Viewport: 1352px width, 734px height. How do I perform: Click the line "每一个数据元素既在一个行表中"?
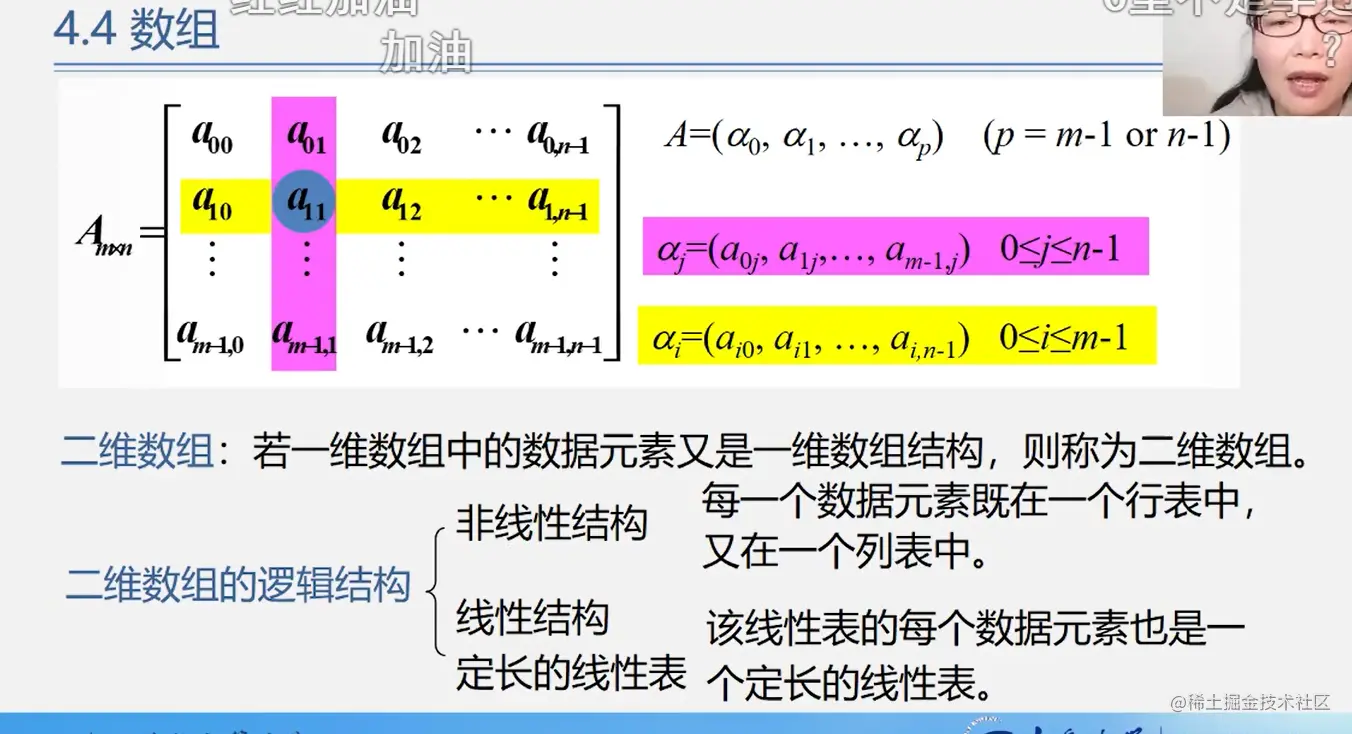pyautogui.click(x=980, y=501)
